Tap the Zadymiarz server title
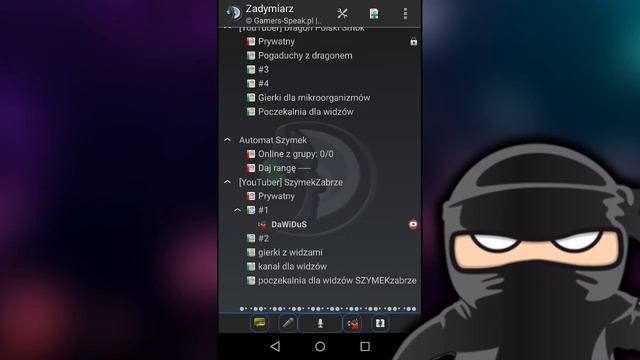Viewport: 640px width, 360px height. (269, 9)
